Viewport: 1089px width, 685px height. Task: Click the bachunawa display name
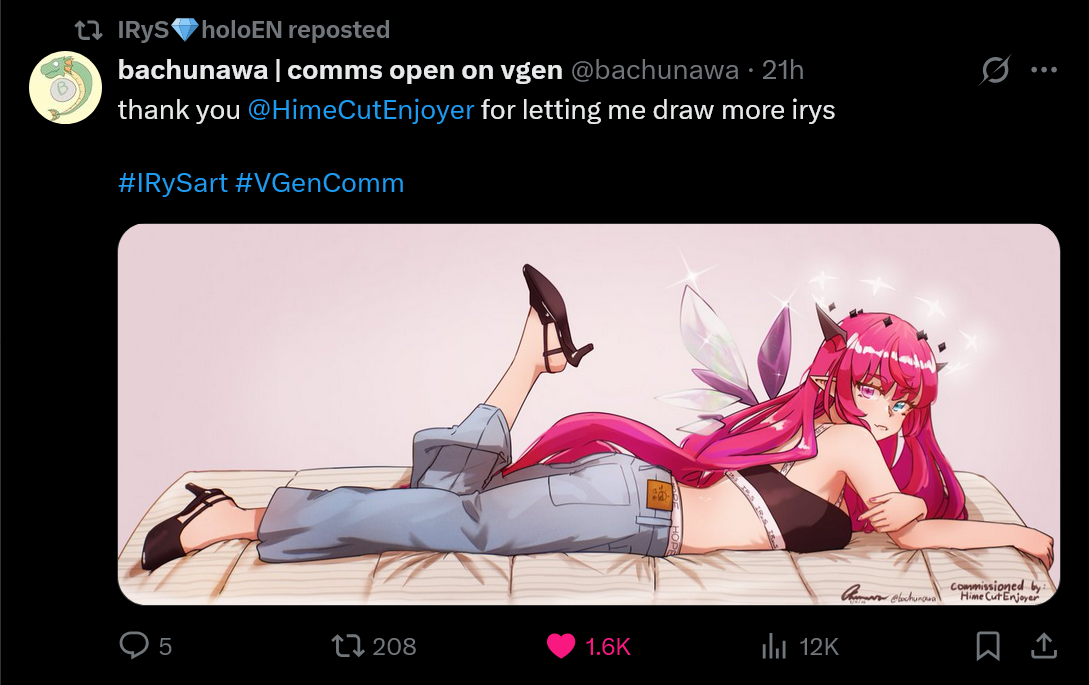click(x=340, y=70)
